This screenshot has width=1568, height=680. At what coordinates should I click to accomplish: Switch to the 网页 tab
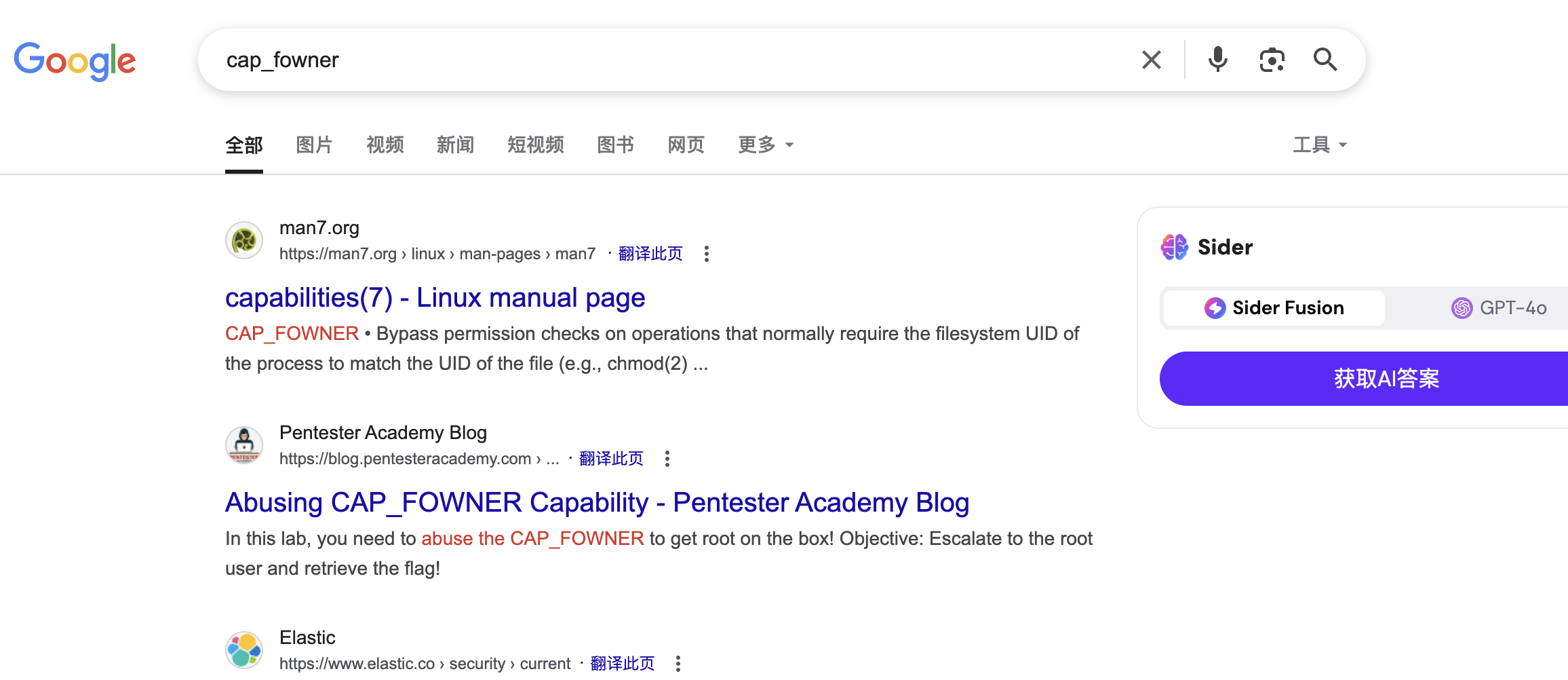(x=686, y=145)
